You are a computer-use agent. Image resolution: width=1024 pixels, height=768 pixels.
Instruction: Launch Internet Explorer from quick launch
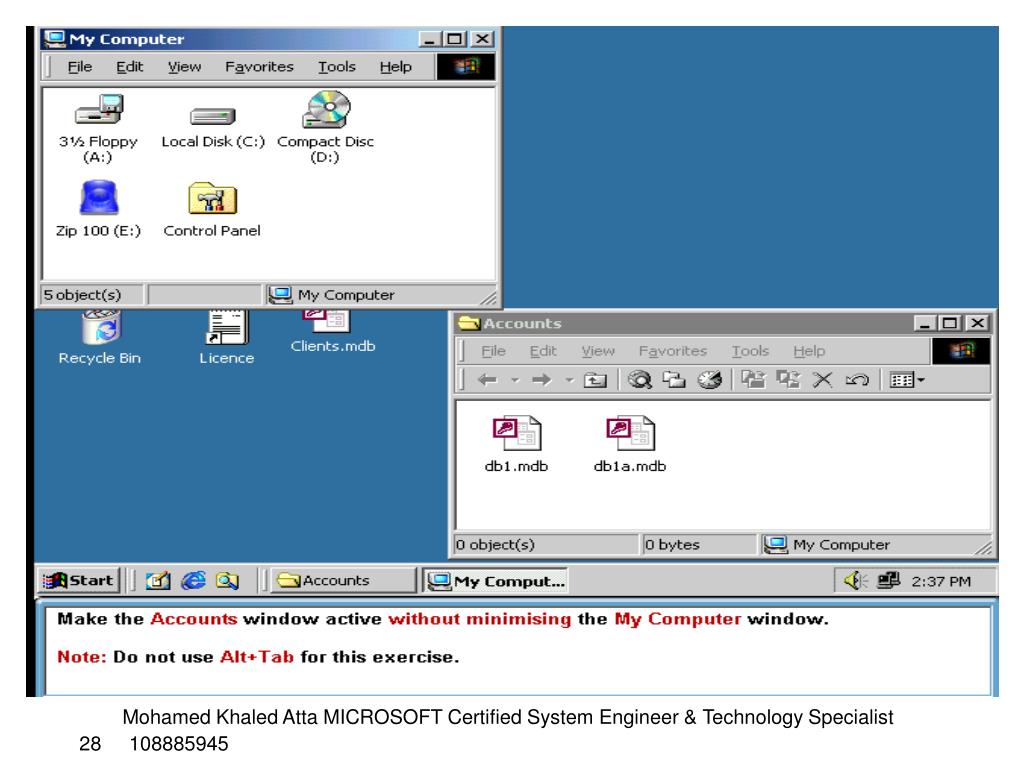193,581
